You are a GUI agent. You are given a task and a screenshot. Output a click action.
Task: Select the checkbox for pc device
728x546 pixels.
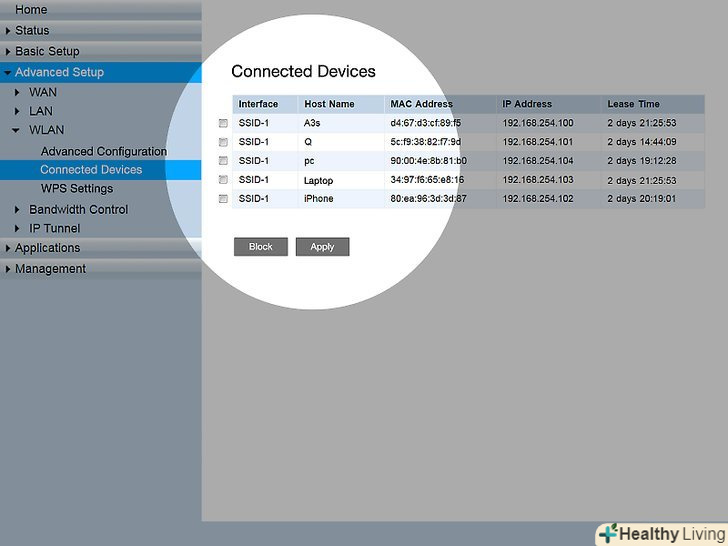(x=223, y=161)
